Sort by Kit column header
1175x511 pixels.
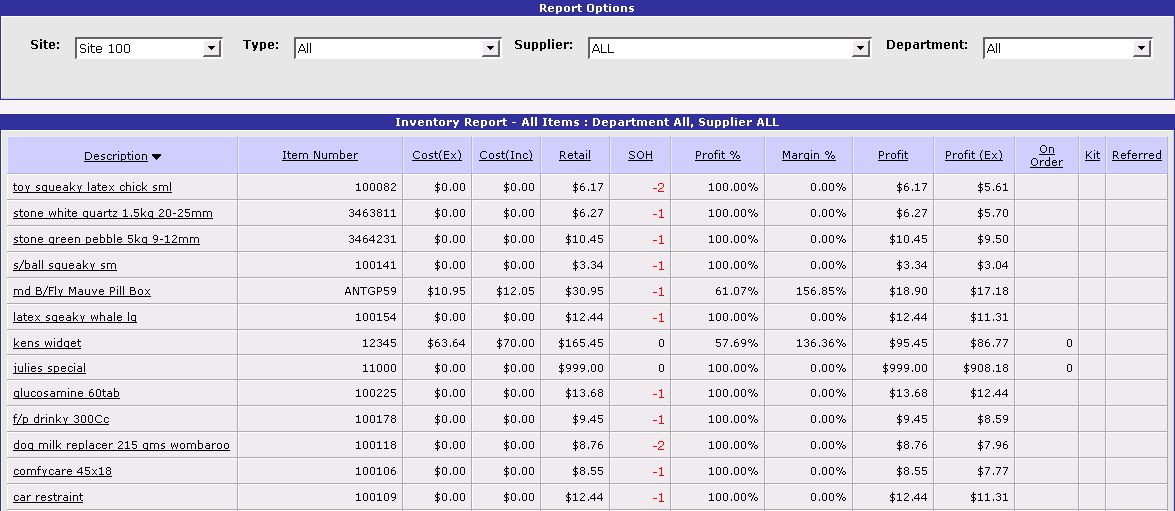click(1092, 155)
